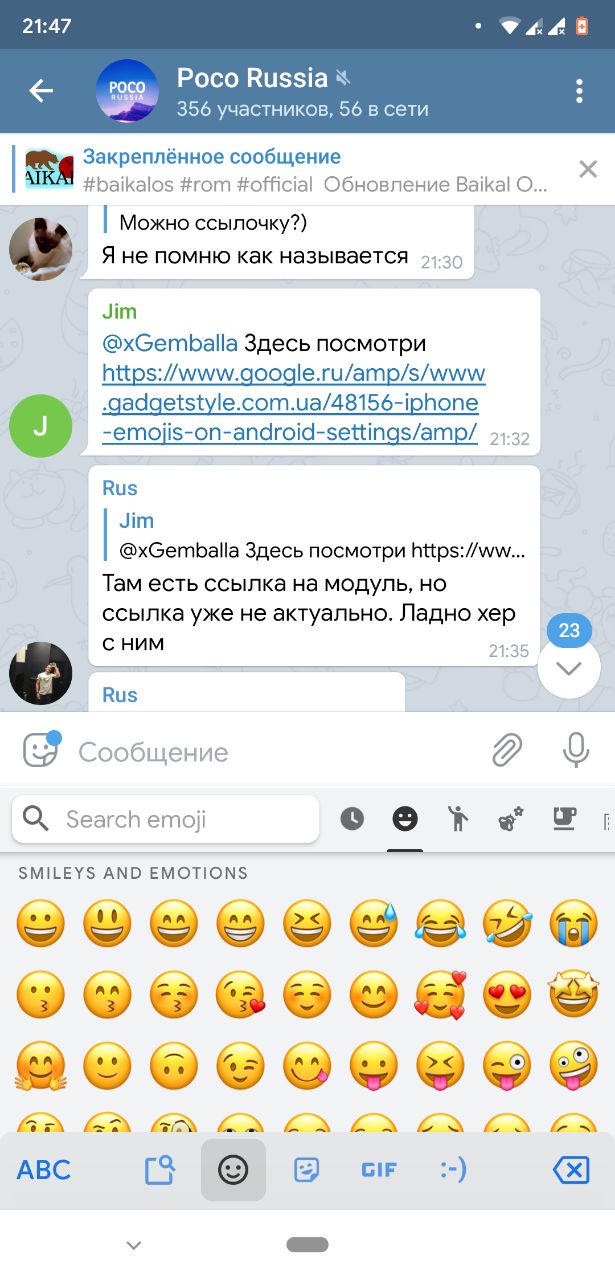Open the three-dot chat options menu
Image resolution: width=615 pixels, height=1280 pixels.
click(x=579, y=91)
